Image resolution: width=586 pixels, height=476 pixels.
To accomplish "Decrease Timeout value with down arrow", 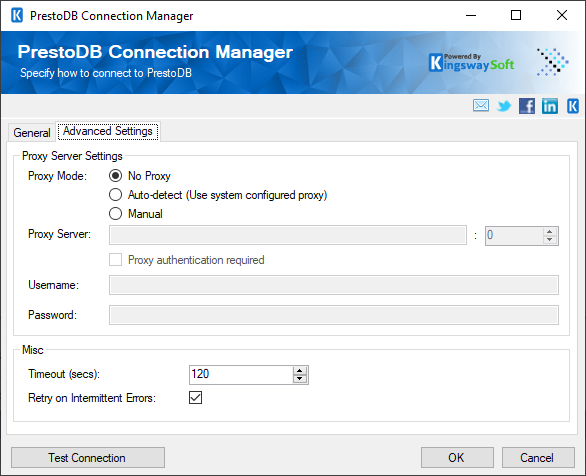I will pyautogui.click(x=300, y=379).
